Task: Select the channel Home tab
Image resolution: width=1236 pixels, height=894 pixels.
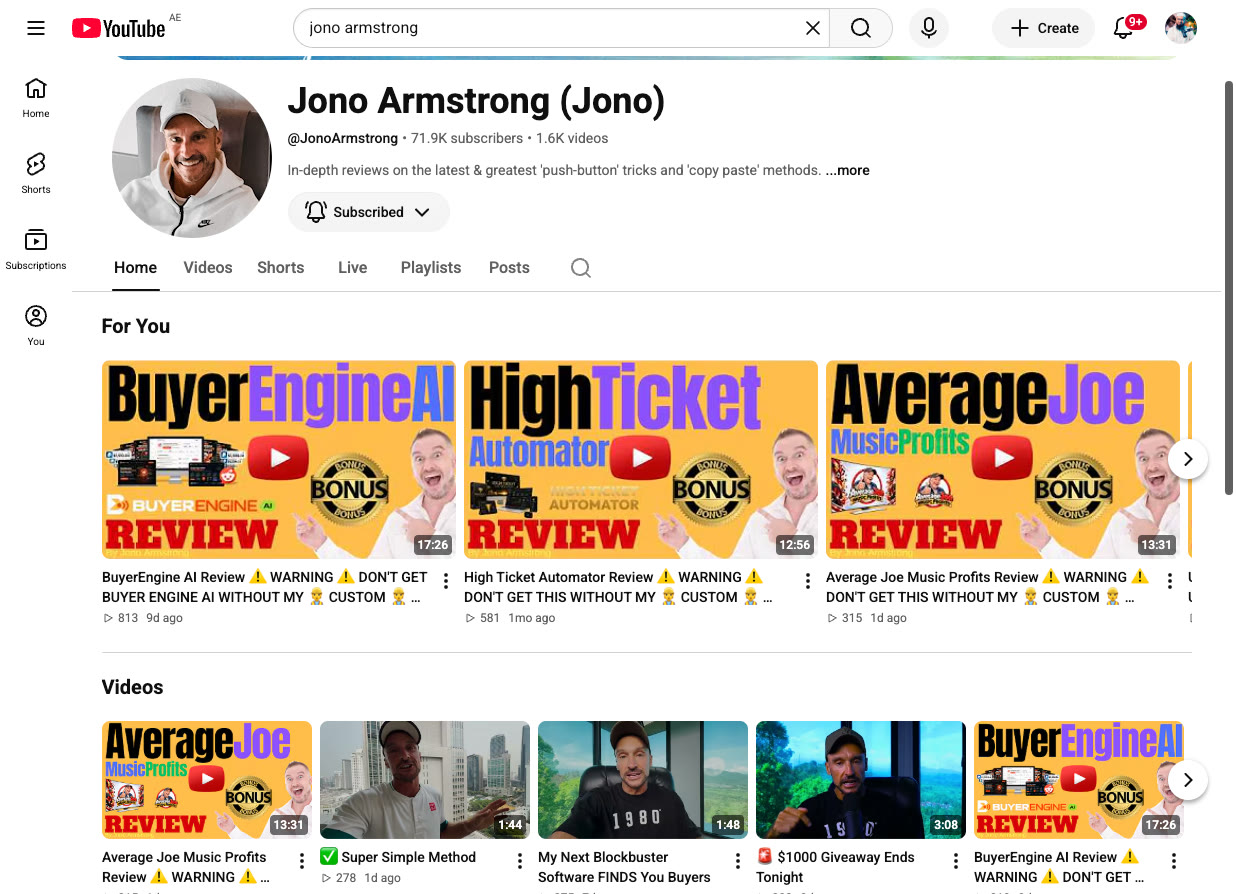Action: [x=135, y=267]
